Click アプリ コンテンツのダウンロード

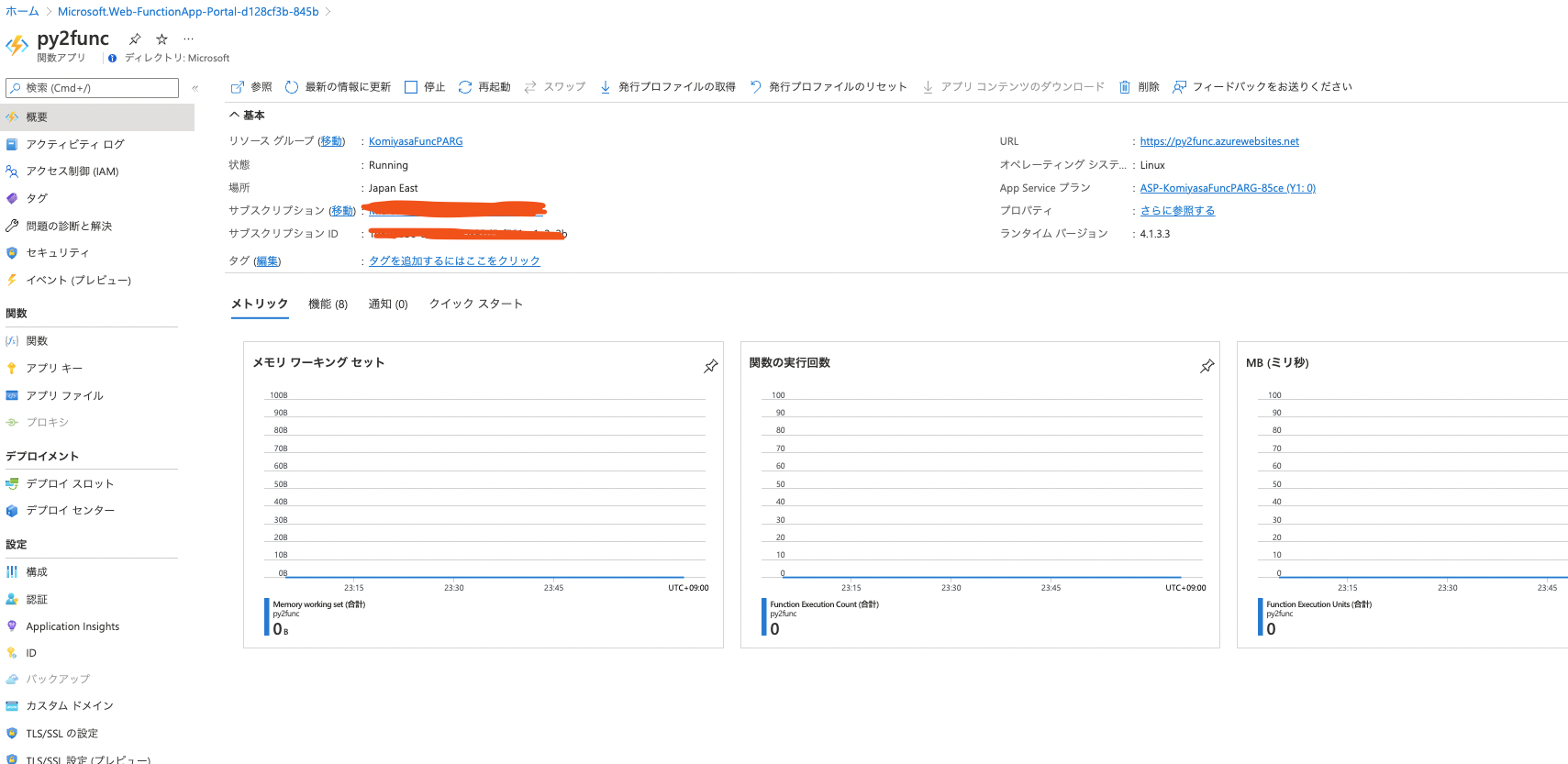click(1013, 87)
